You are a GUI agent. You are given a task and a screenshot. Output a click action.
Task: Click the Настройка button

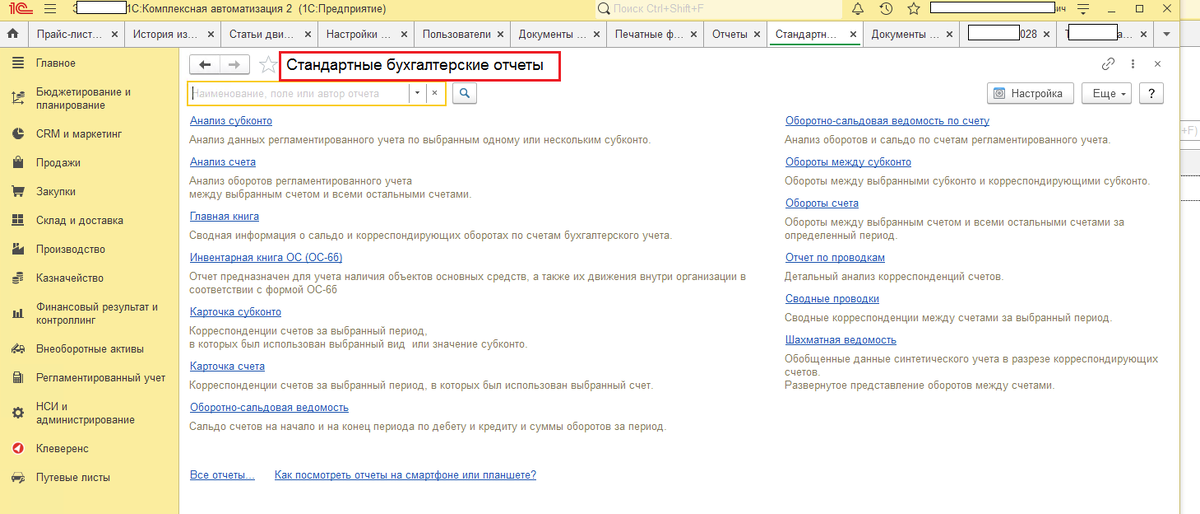(x=1030, y=93)
